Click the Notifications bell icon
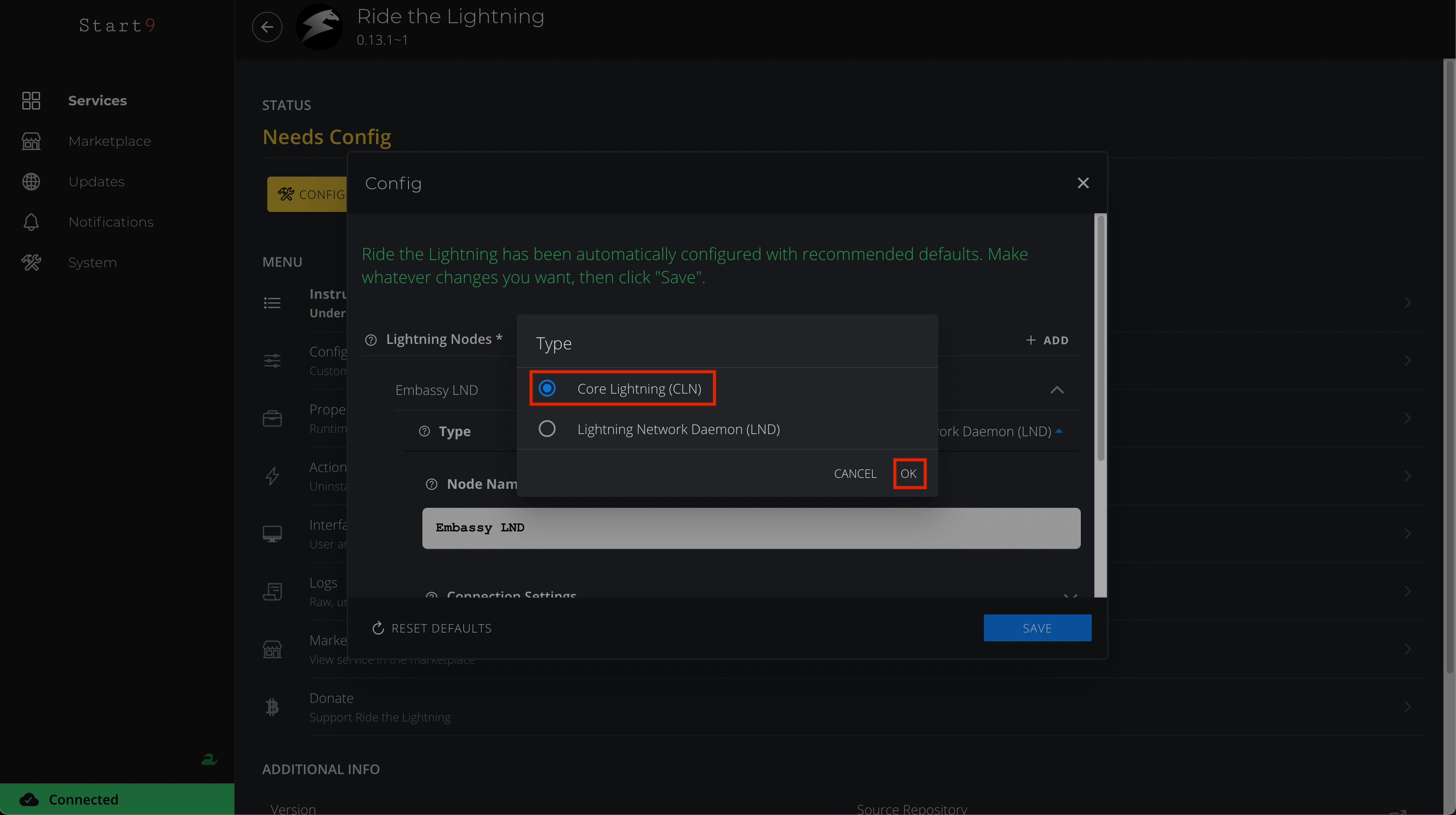Image resolution: width=1456 pixels, height=815 pixels. (x=31, y=222)
